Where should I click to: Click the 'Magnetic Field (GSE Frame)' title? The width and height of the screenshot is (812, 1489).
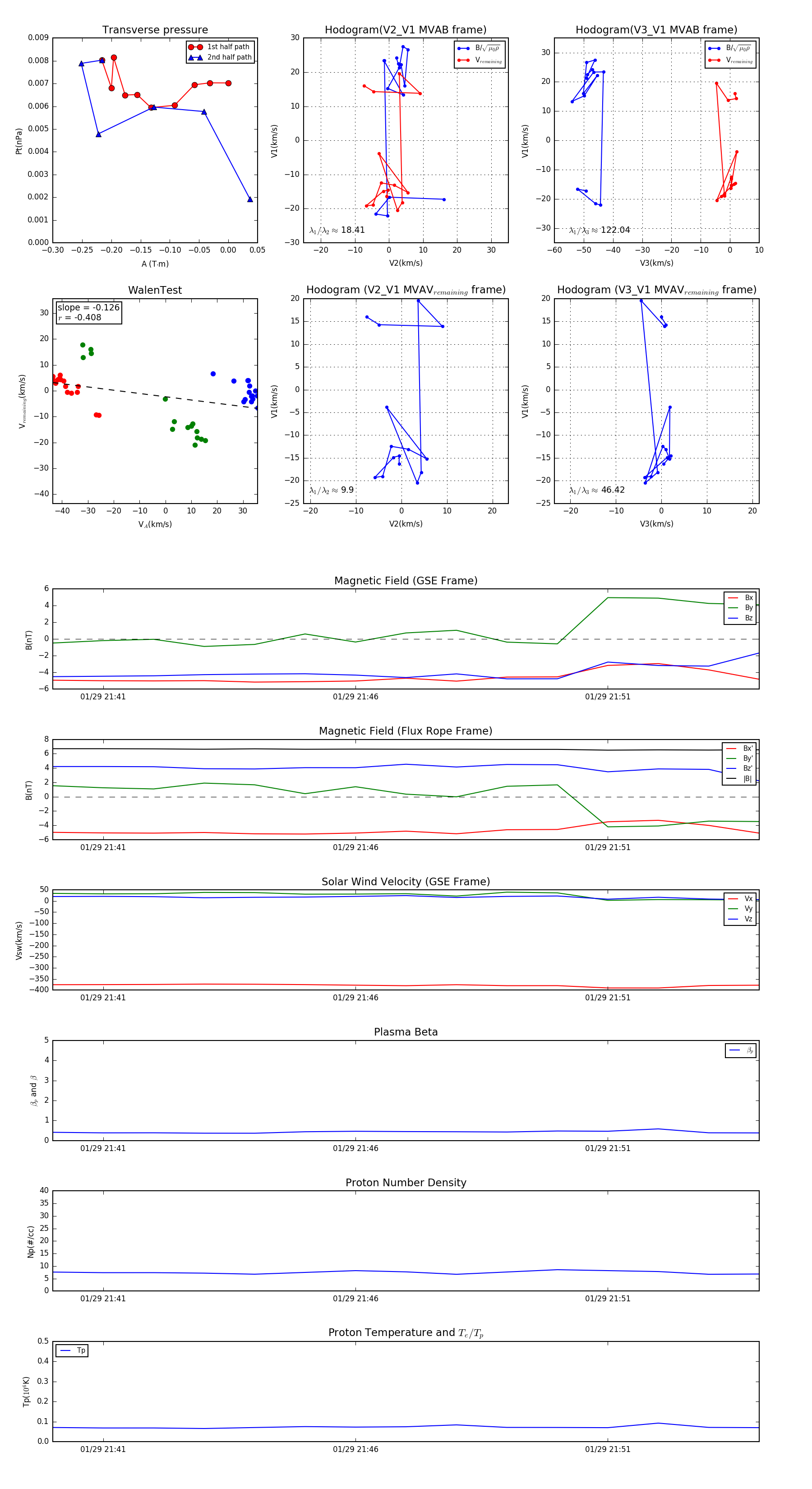click(406, 581)
